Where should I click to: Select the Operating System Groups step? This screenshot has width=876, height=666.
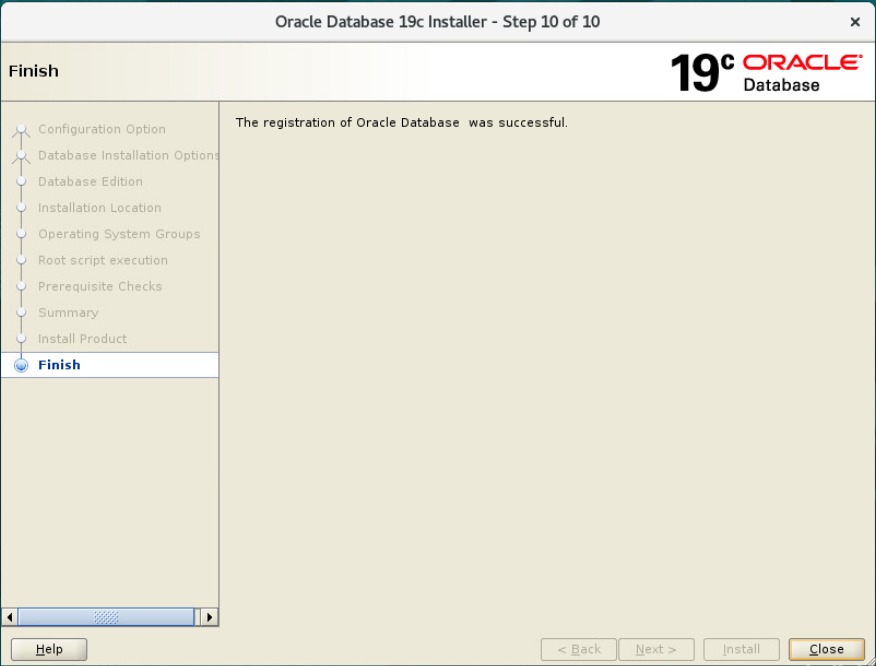[119, 234]
